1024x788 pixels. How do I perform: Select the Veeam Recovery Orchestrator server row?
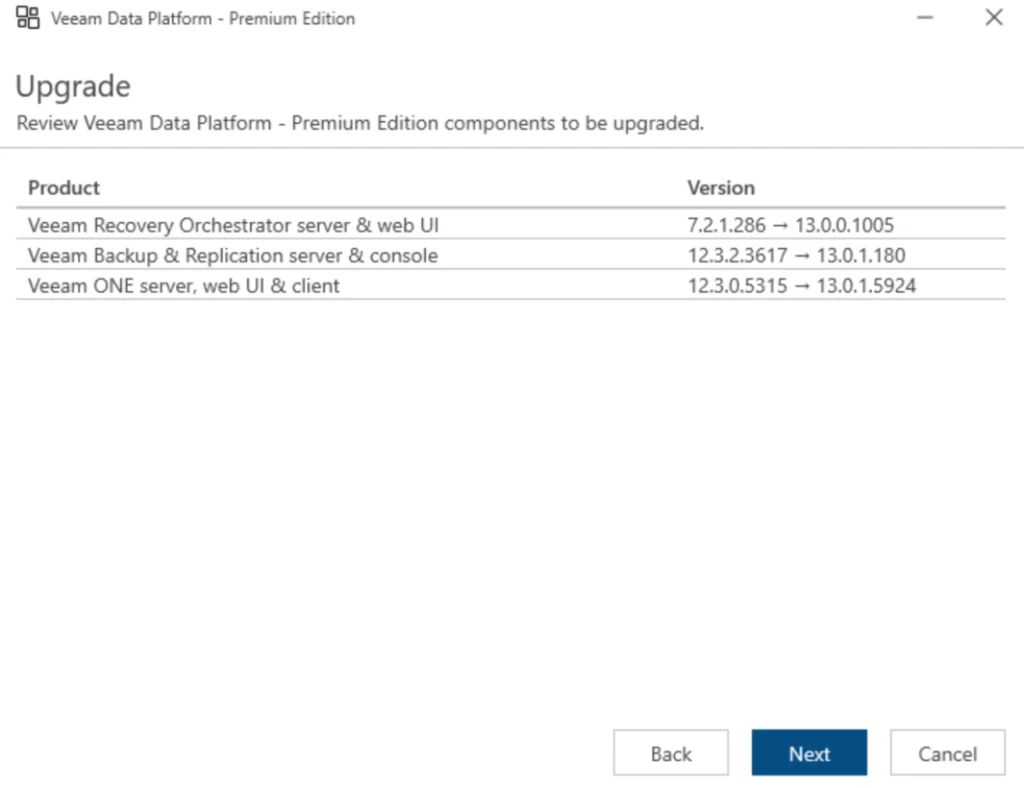pos(233,225)
